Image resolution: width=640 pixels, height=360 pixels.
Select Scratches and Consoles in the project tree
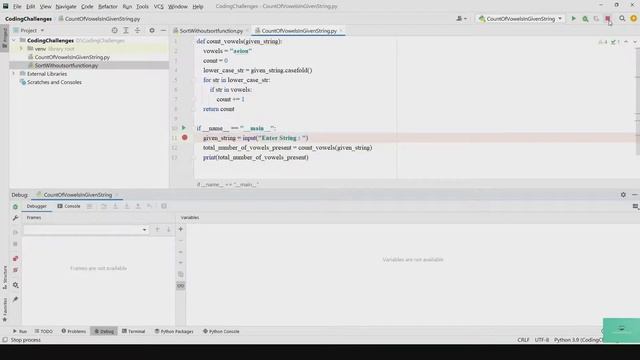(54, 82)
